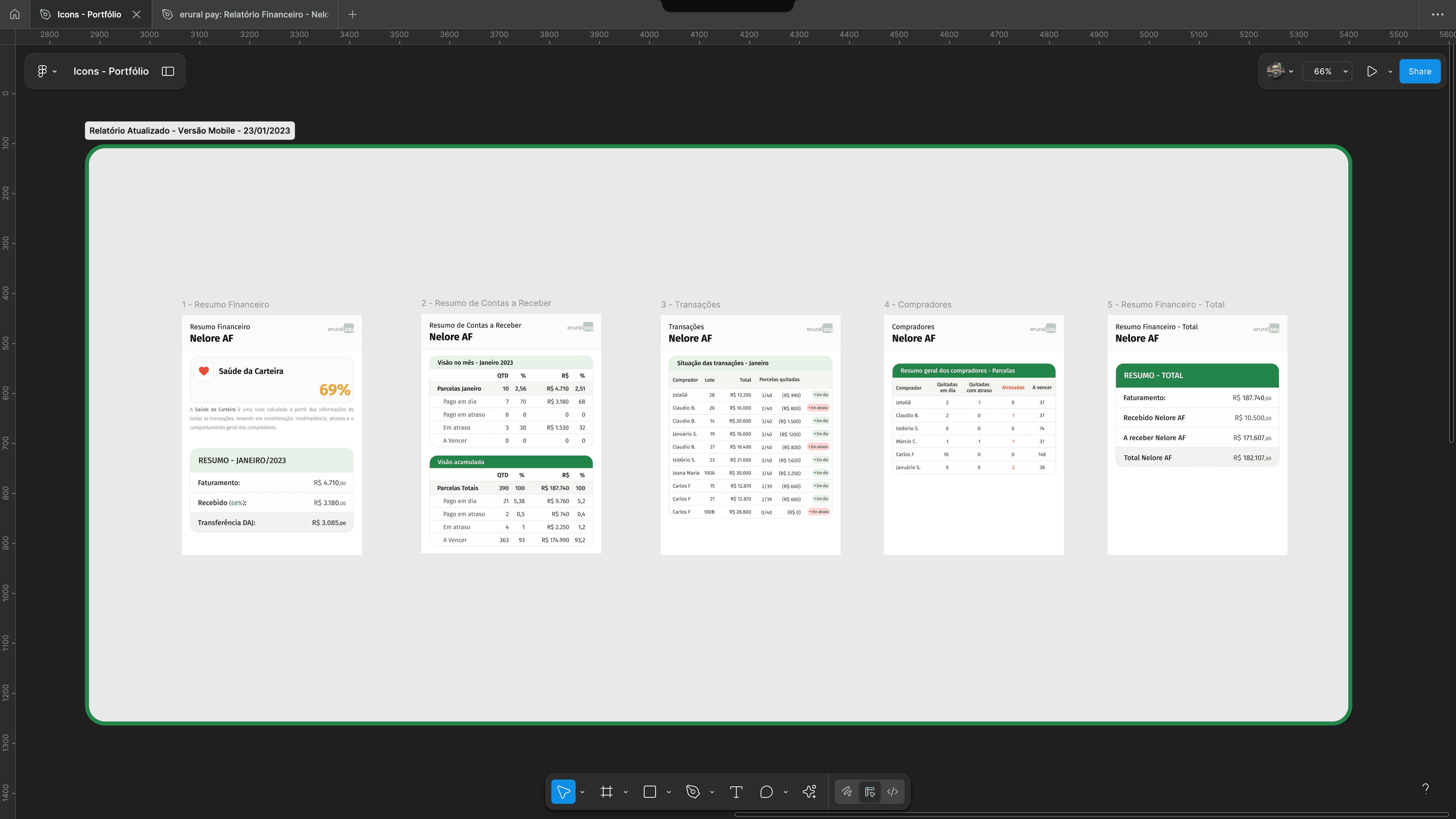Expand Frame tool options chevron

tap(626, 792)
